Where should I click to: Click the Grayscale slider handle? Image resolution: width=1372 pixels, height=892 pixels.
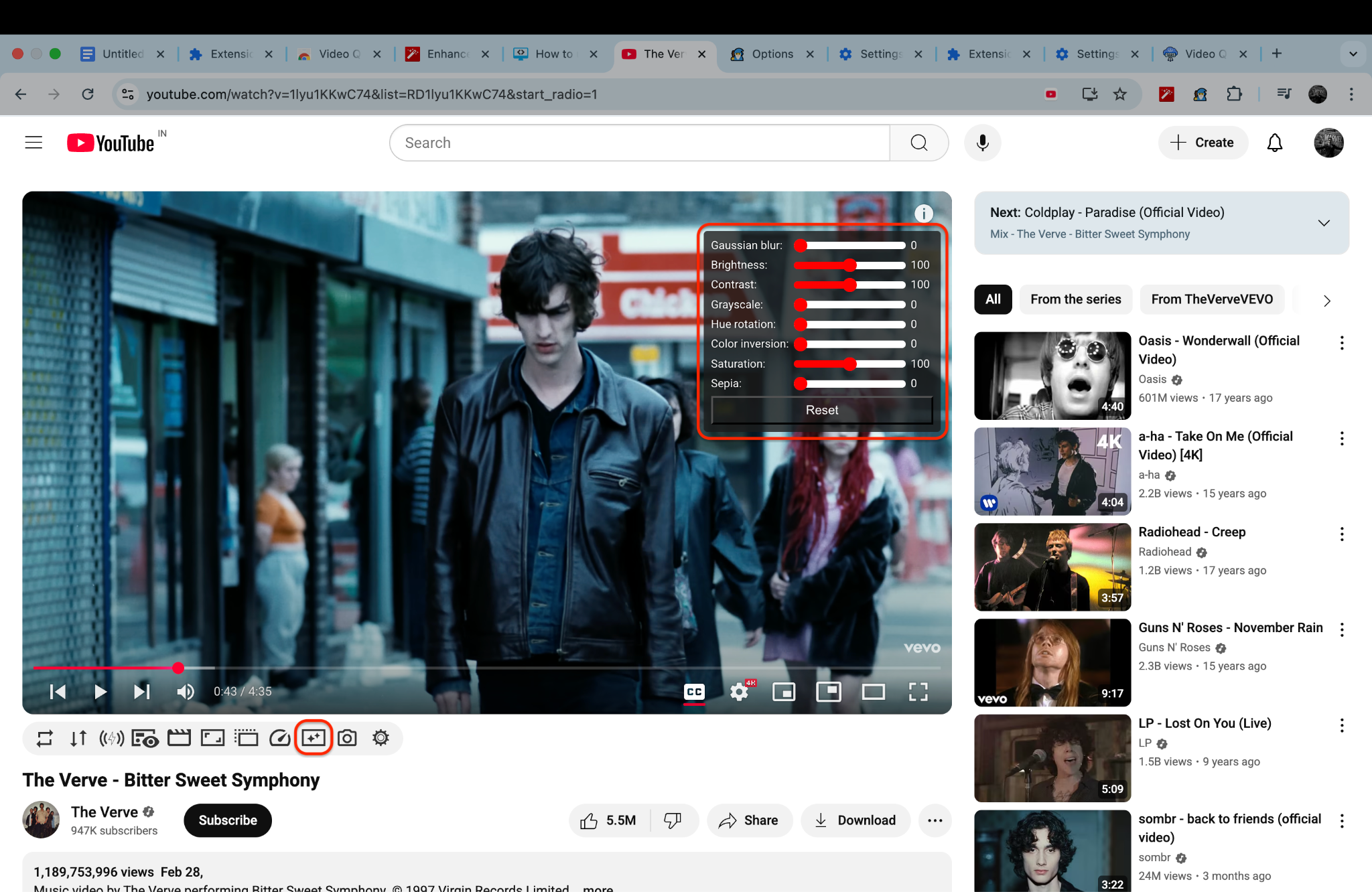801,305
